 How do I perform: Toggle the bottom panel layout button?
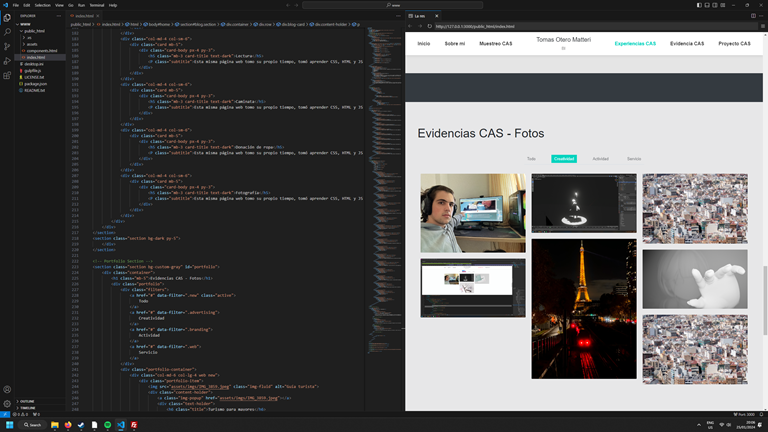pos(707,5)
